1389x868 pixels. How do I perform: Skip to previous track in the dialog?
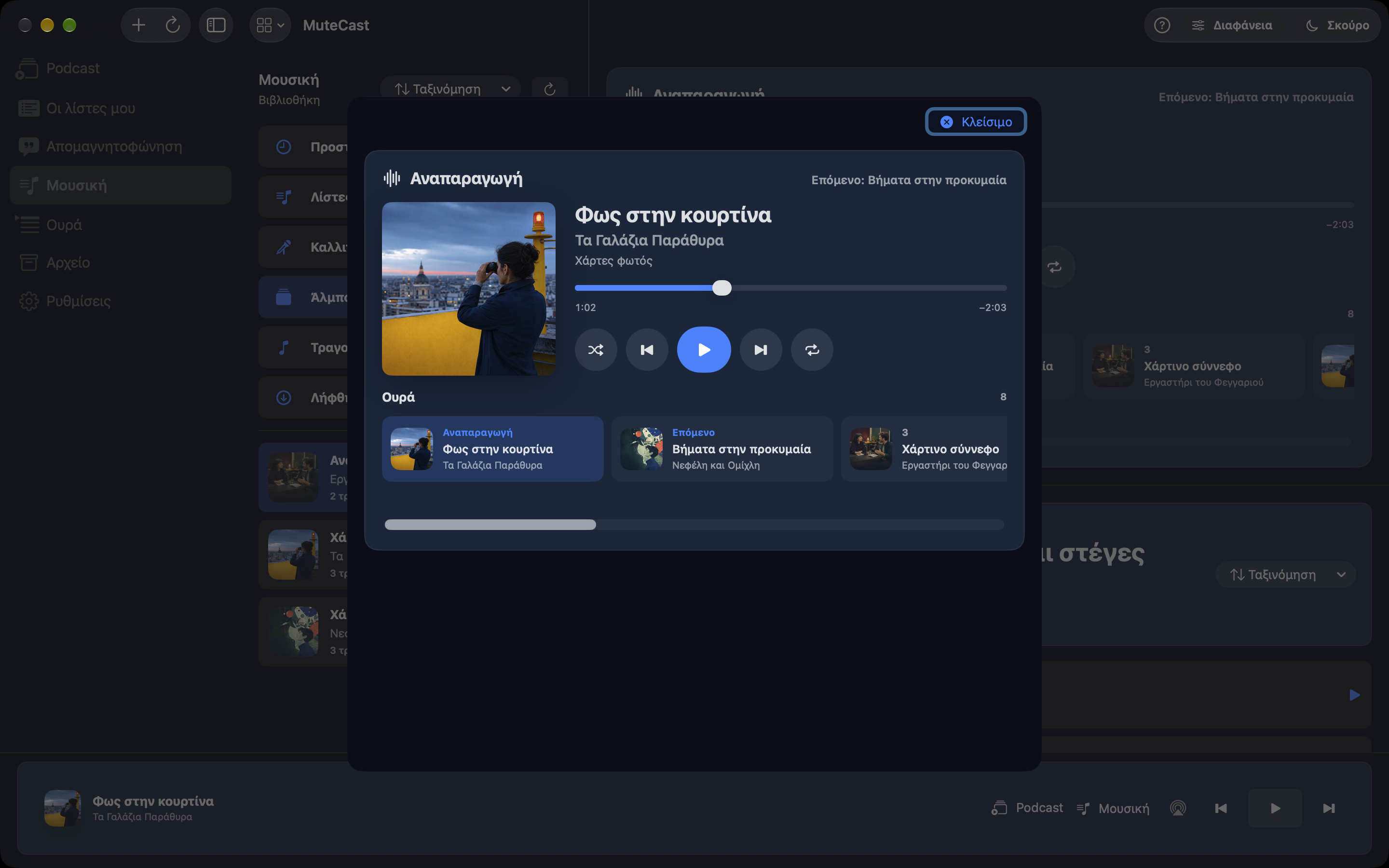[647, 350]
